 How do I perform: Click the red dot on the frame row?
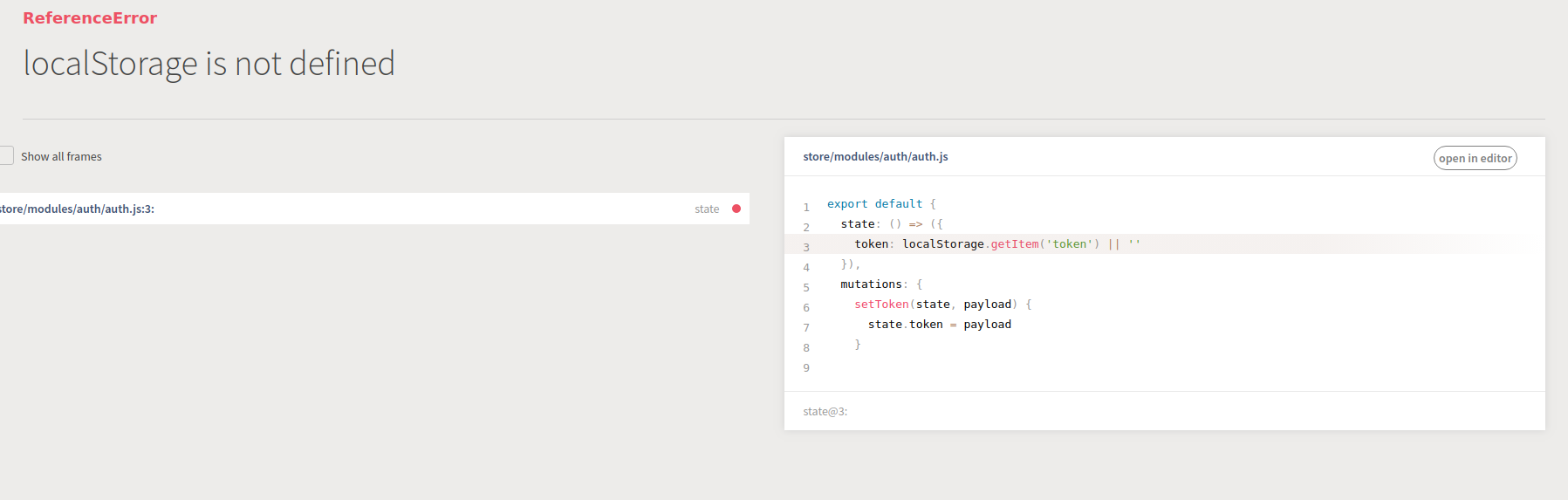(x=736, y=209)
